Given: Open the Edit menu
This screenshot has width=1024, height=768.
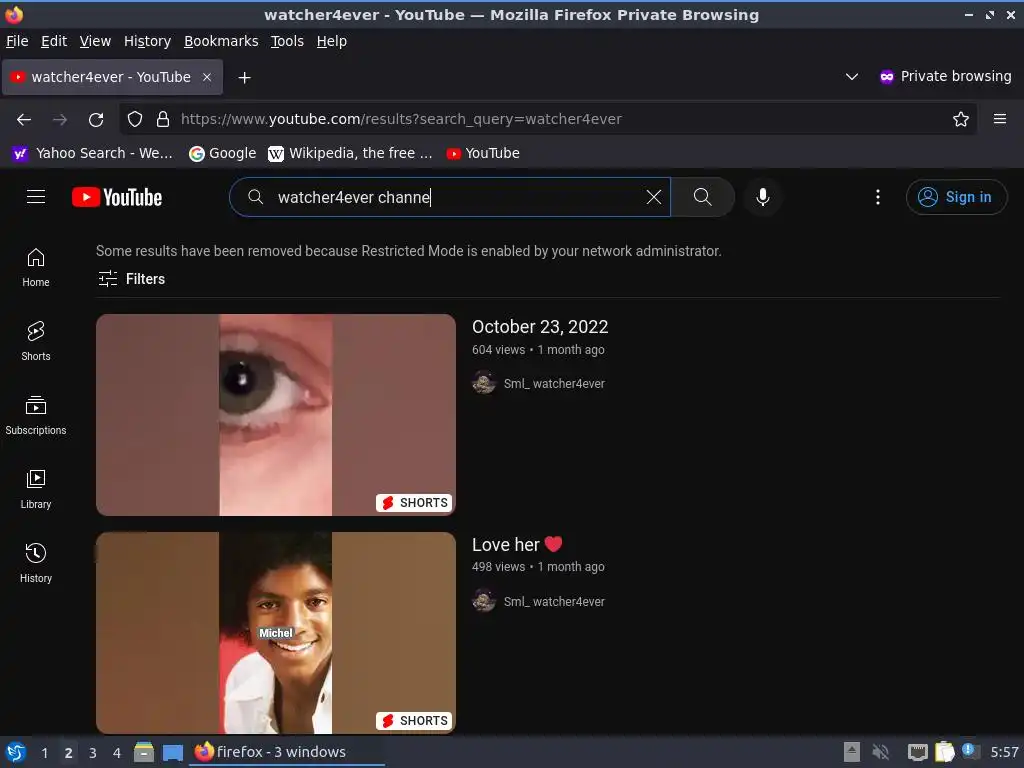Looking at the screenshot, I should [54, 41].
